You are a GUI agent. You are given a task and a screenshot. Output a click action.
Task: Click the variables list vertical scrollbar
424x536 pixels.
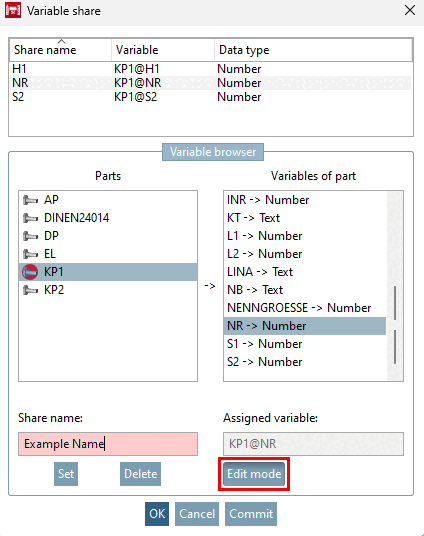click(x=395, y=286)
